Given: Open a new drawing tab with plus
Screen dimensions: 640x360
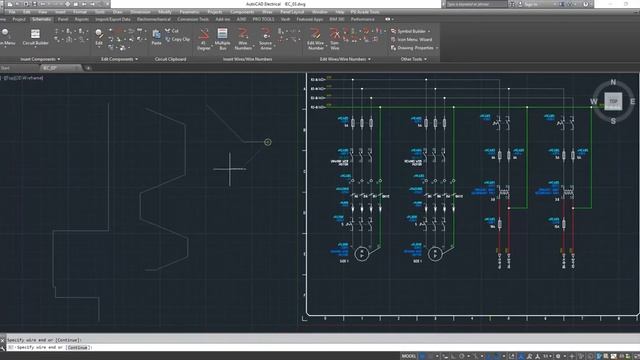Looking at the screenshot, I should tap(88, 68).
